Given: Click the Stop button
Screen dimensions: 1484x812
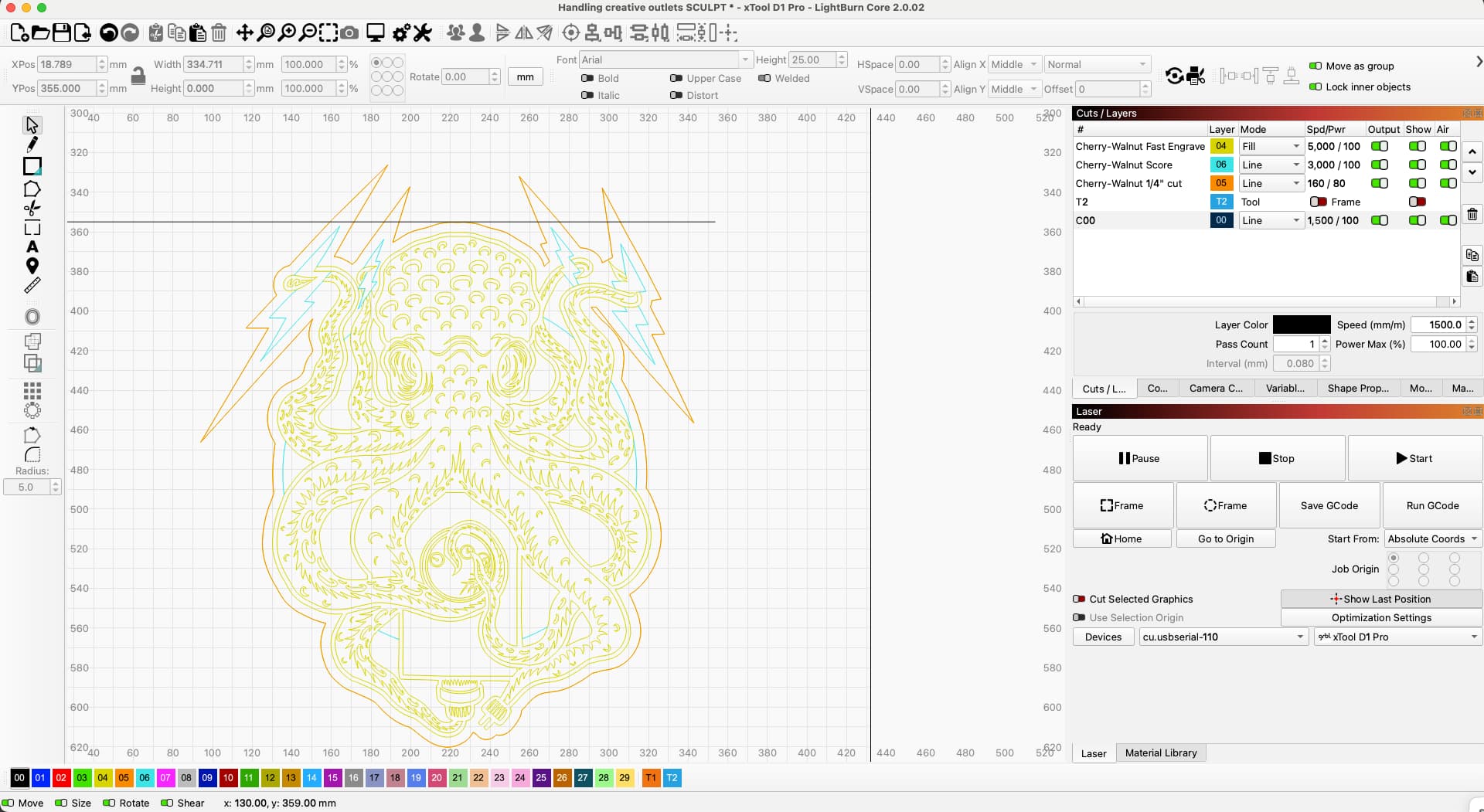Looking at the screenshot, I should coord(1277,458).
